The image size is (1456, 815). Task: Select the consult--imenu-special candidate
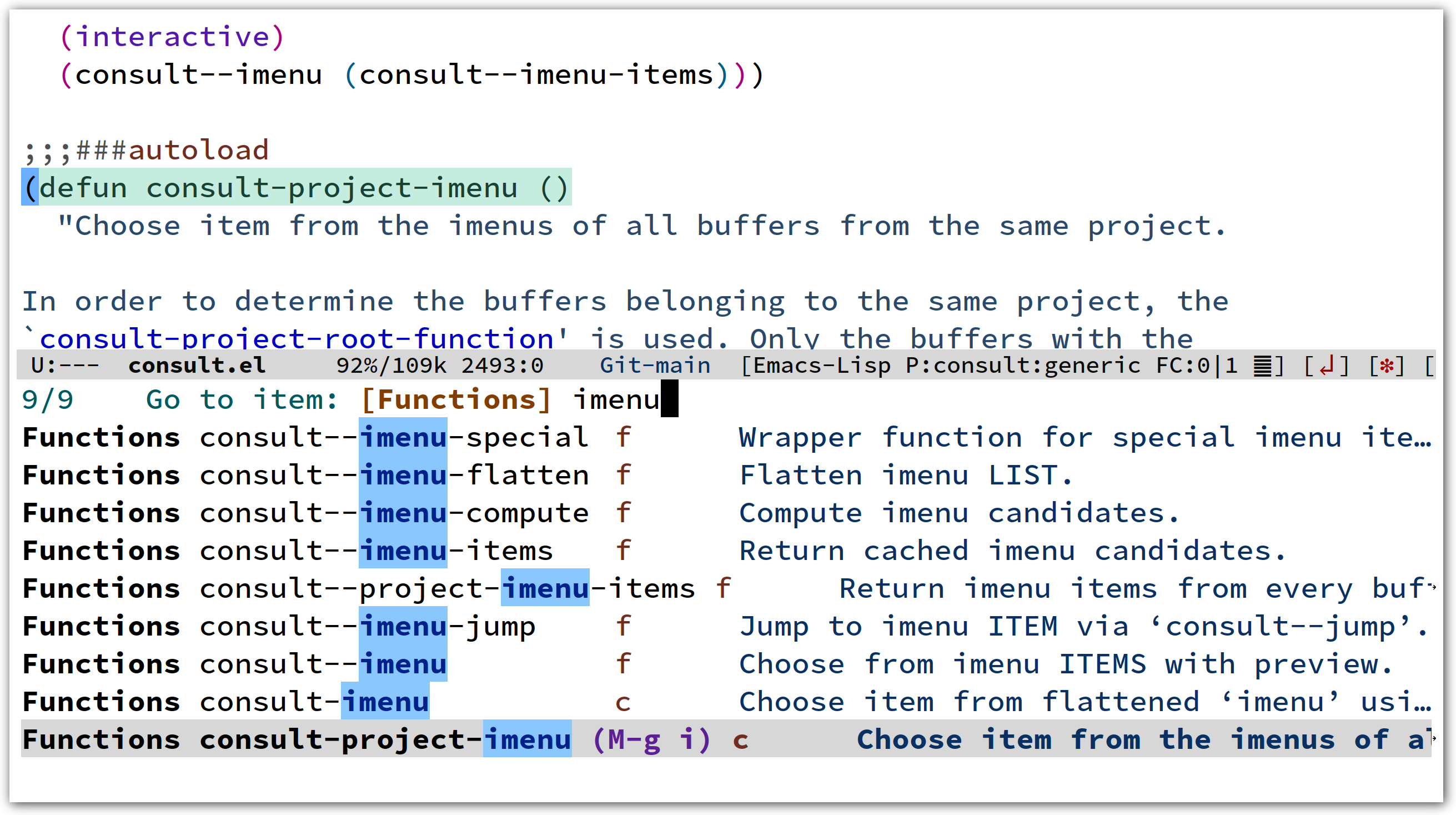tap(393, 438)
